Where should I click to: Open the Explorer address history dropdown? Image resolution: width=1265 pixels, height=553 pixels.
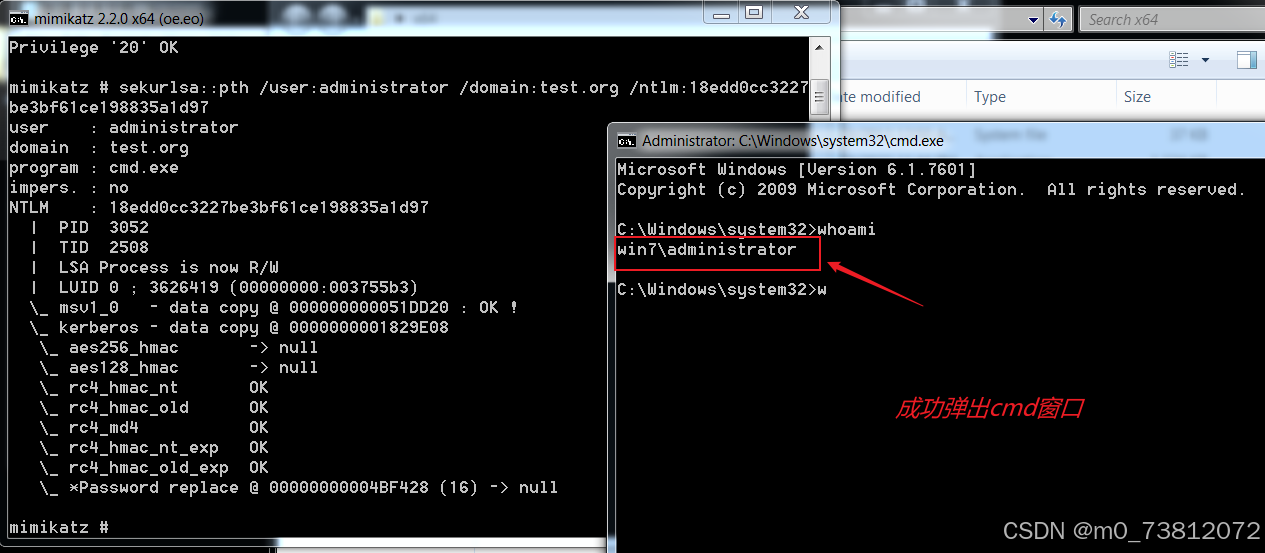(1035, 19)
